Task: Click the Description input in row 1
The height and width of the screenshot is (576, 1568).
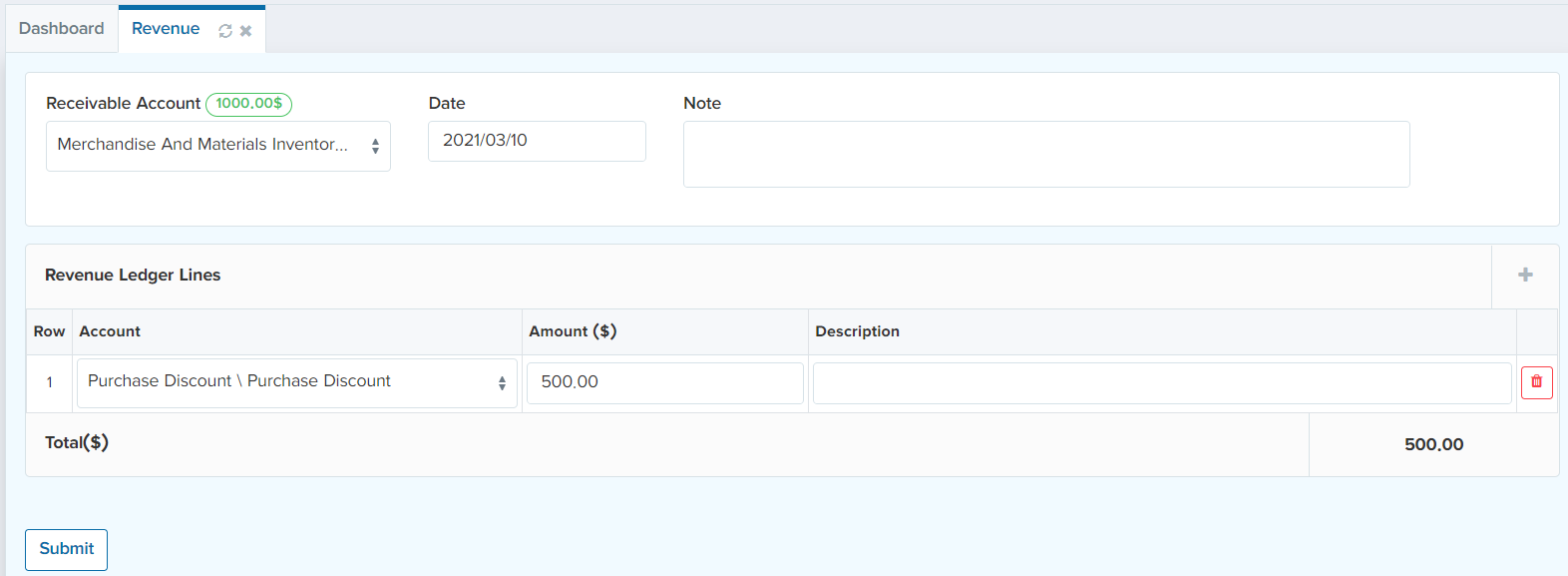Action: click(x=1161, y=382)
